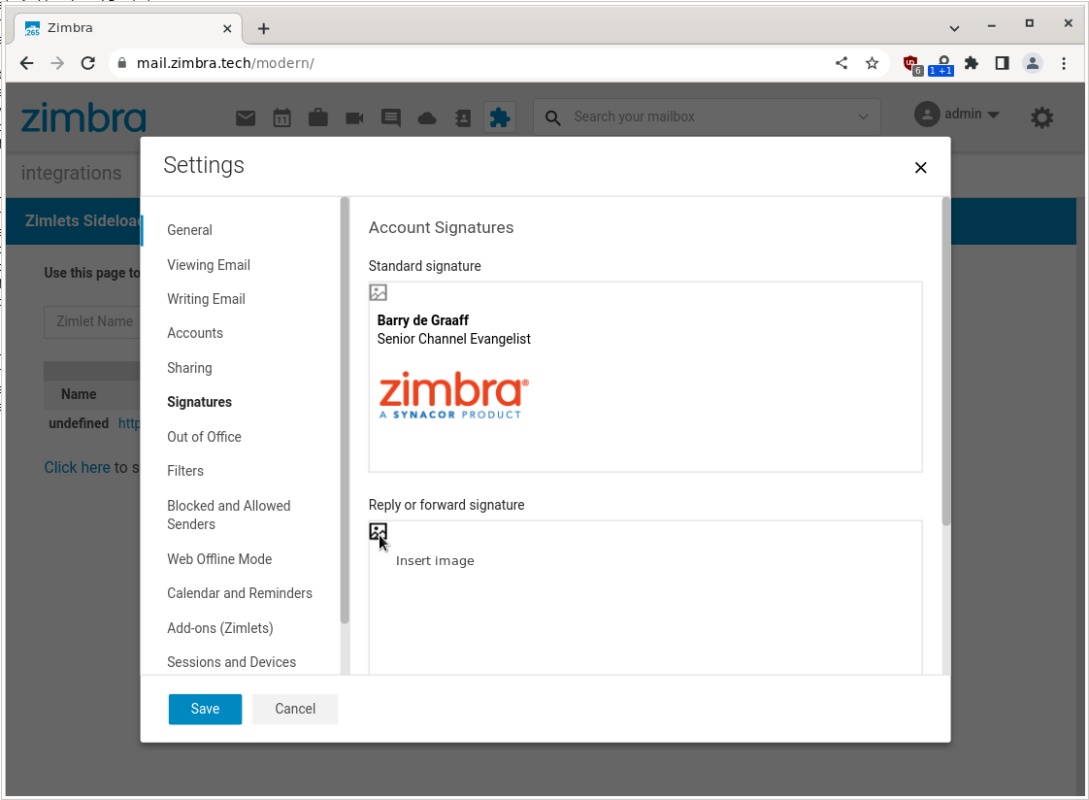Open Chrome's Extensions puzzle icon
This screenshot has height=800, width=1089.
click(x=970, y=63)
